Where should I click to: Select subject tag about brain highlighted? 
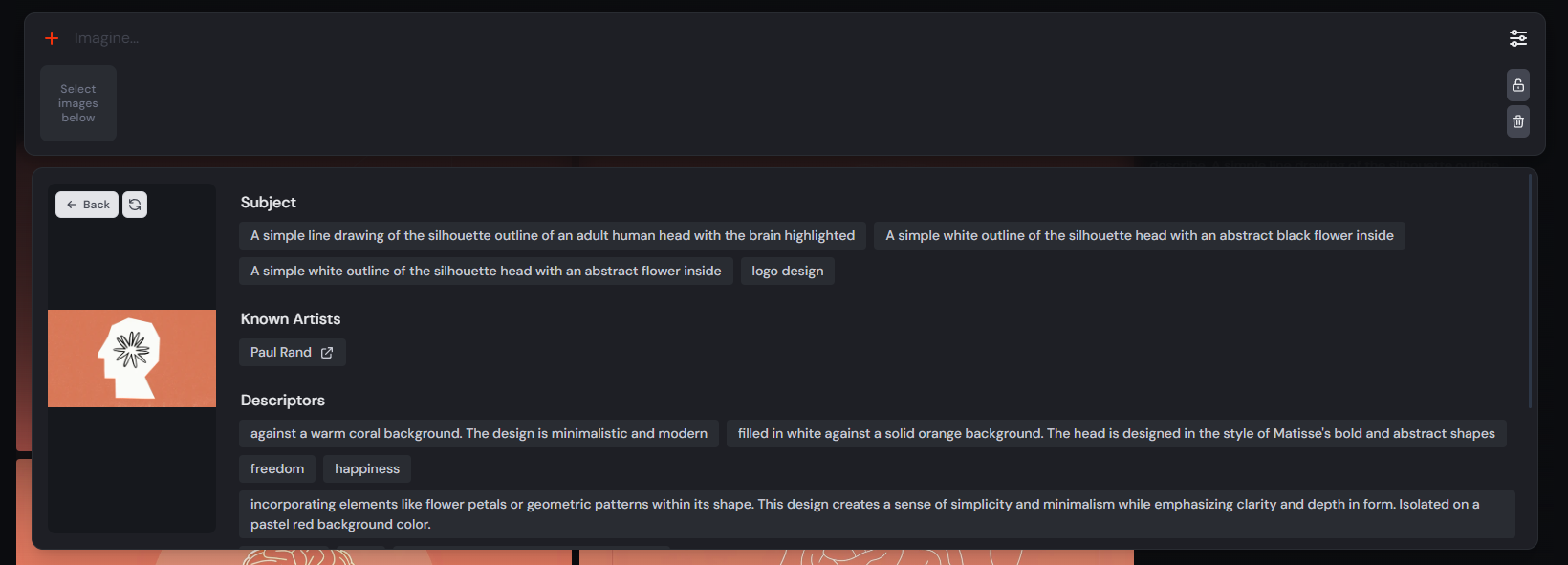click(553, 236)
